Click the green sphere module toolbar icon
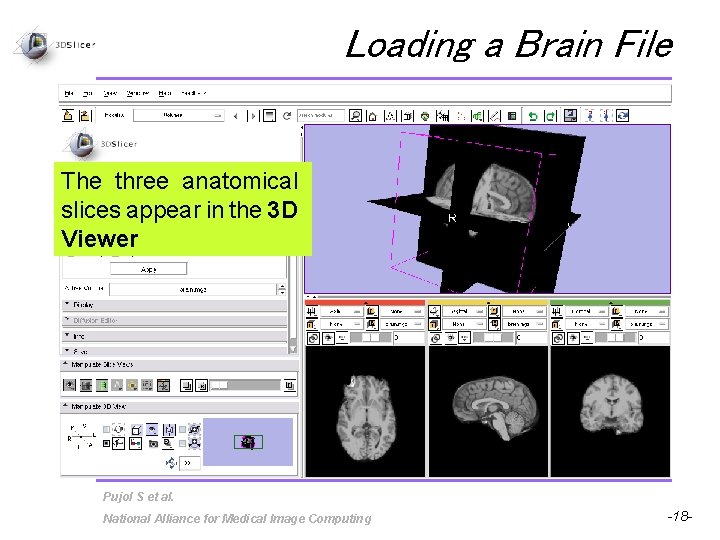This screenshot has height=540, width=720. pyautogui.click(x=425, y=117)
